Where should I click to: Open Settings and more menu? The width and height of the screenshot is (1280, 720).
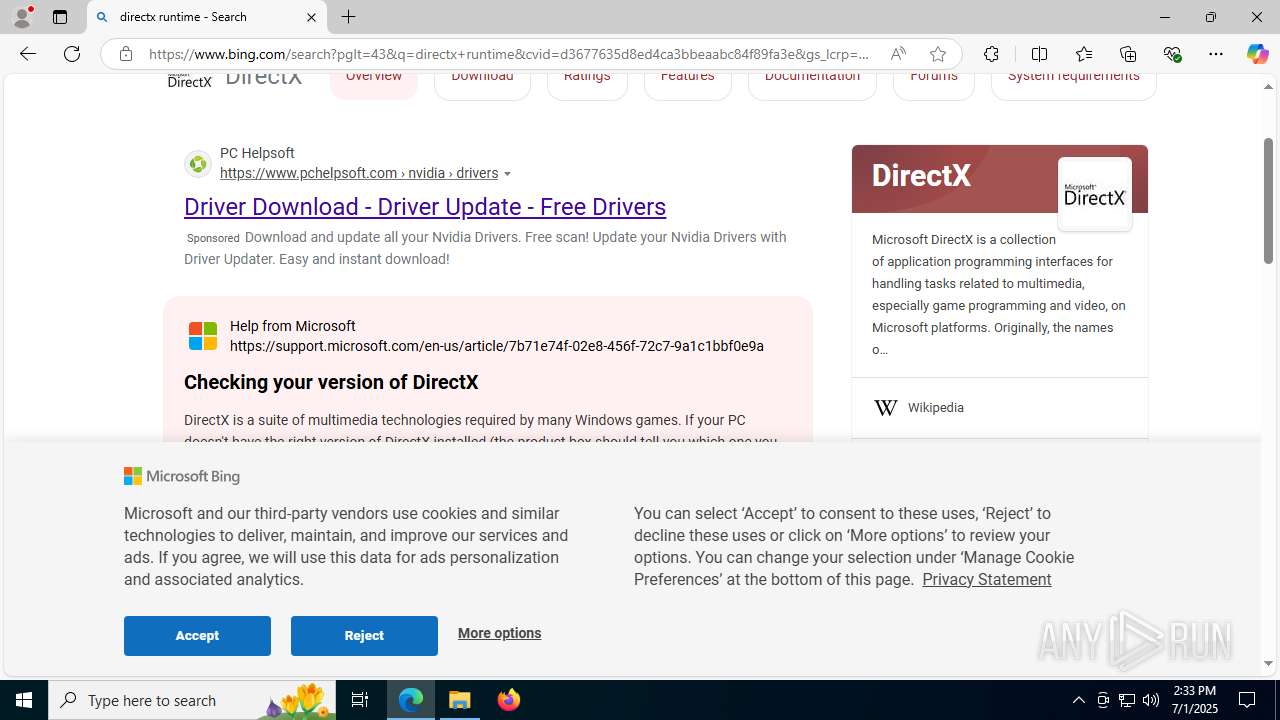pyautogui.click(x=1216, y=54)
